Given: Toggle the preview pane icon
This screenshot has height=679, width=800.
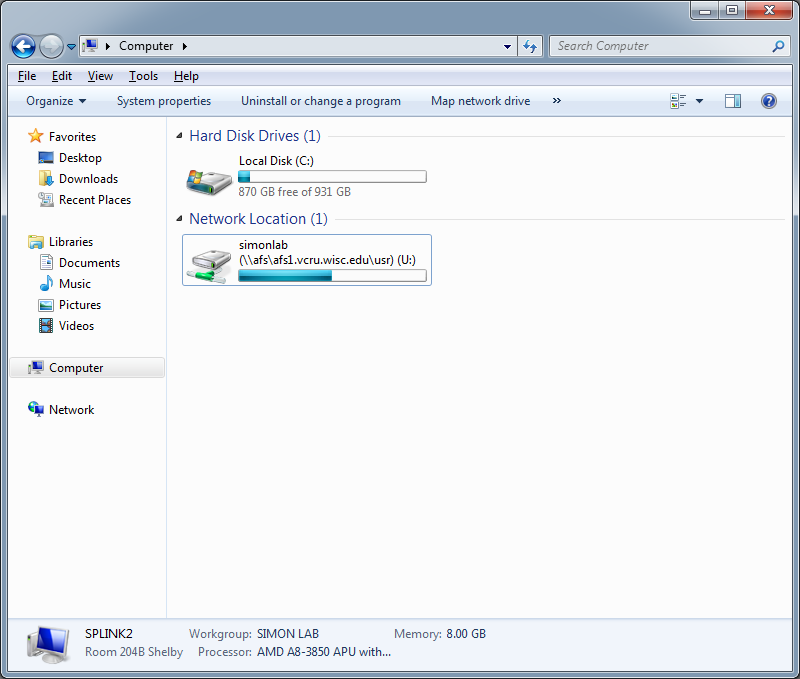Looking at the screenshot, I should (733, 101).
